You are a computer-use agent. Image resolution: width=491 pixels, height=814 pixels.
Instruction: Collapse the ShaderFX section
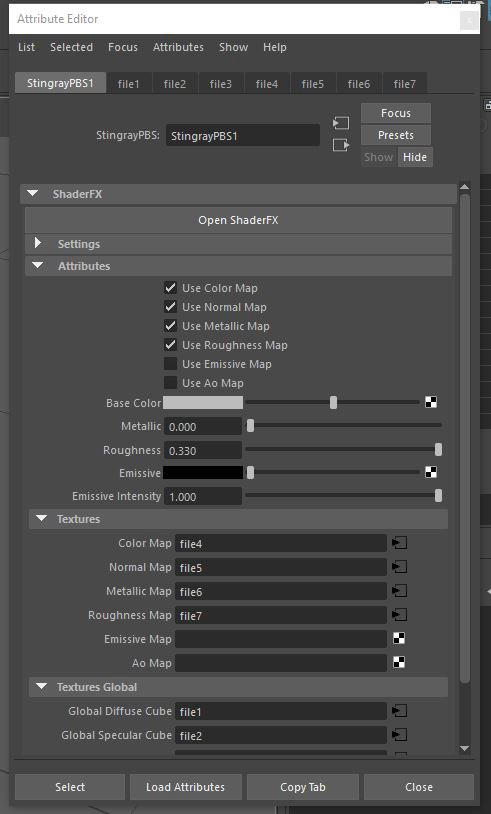click(x=33, y=194)
